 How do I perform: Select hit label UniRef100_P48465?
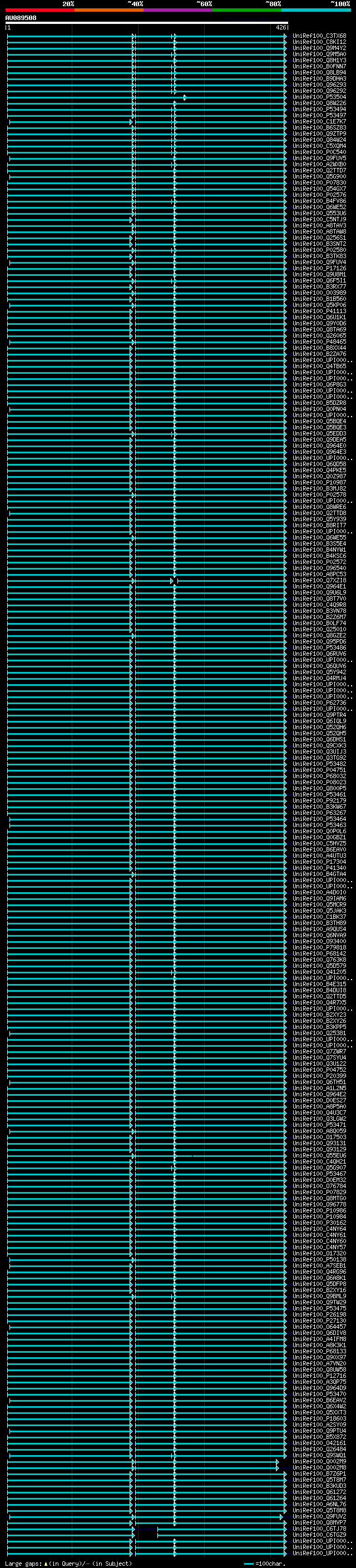[319, 342]
